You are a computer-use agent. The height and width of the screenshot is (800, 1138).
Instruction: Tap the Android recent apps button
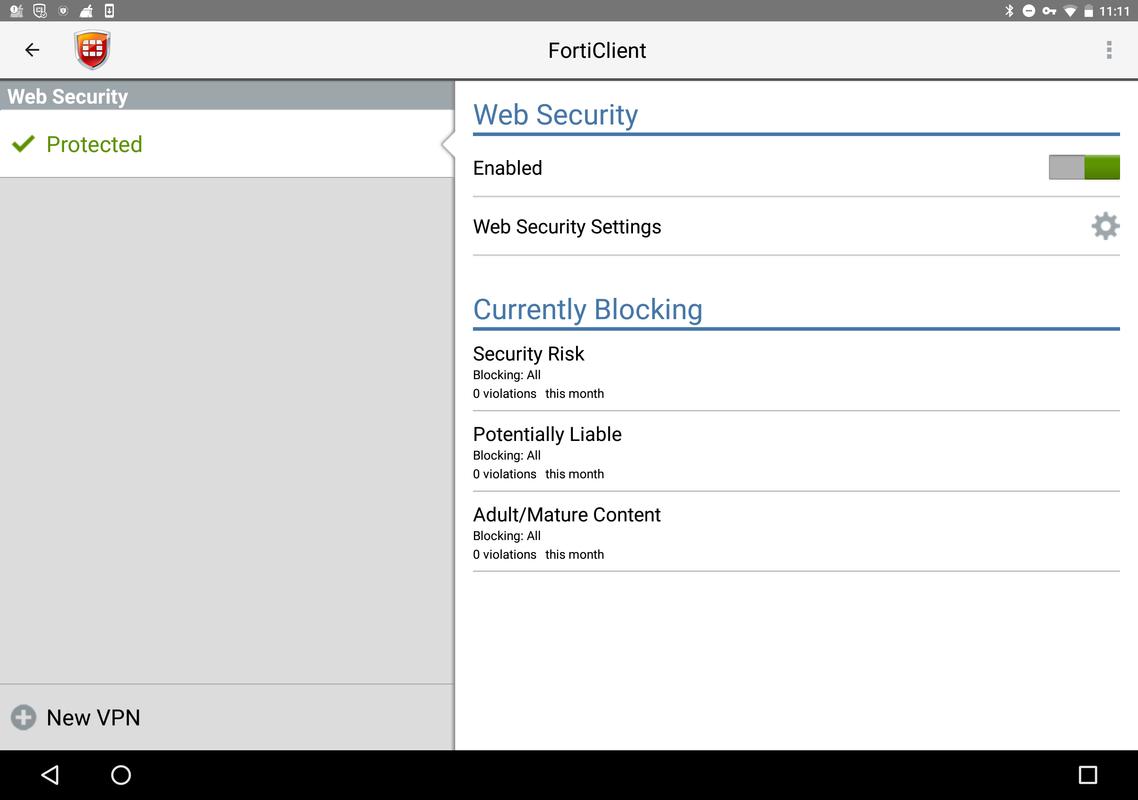click(x=1087, y=775)
